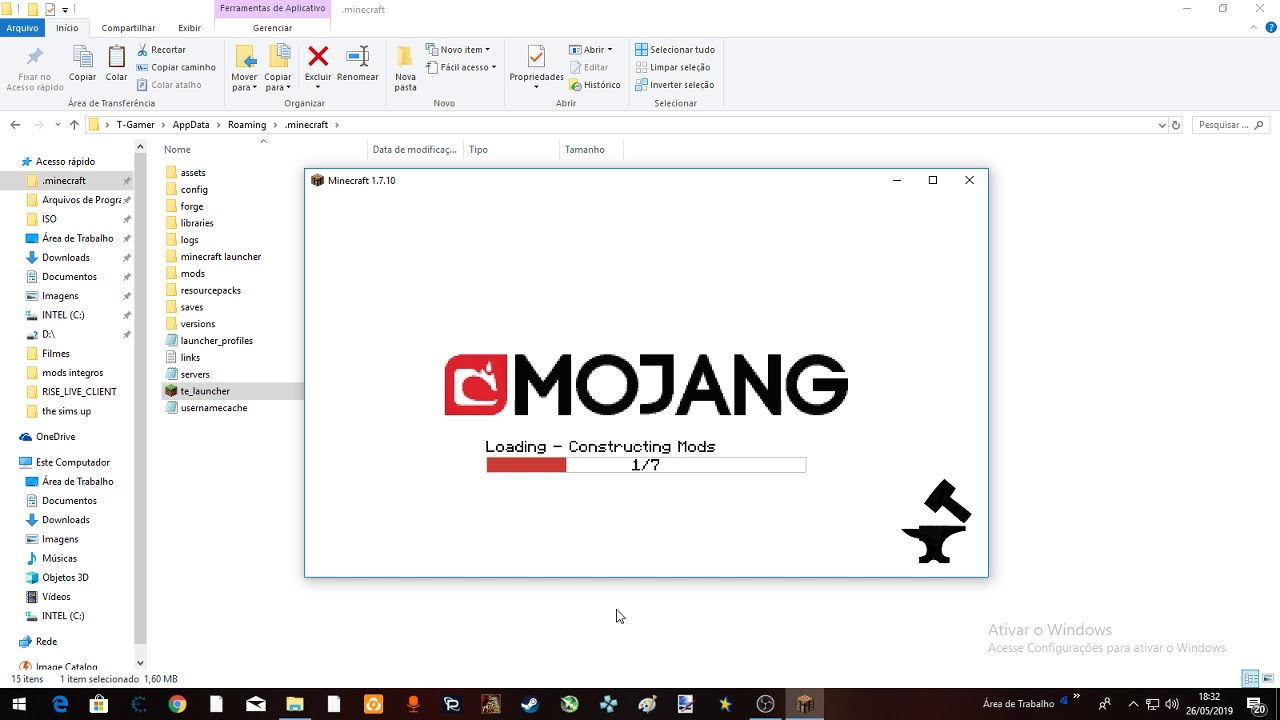This screenshot has height=720, width=1280.
Task: Select the te_launcher file
Action: pyautogui.click(x=204, y=391)
